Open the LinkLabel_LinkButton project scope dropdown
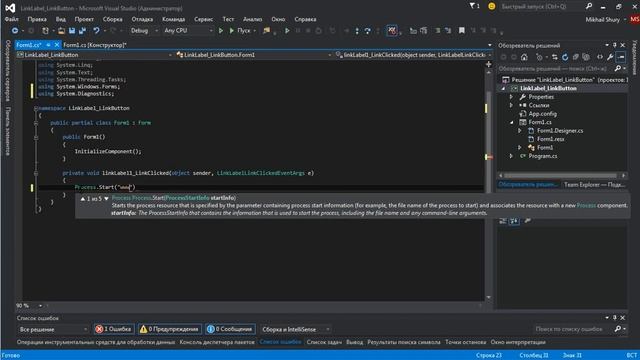640x360 pixels. 94,55
